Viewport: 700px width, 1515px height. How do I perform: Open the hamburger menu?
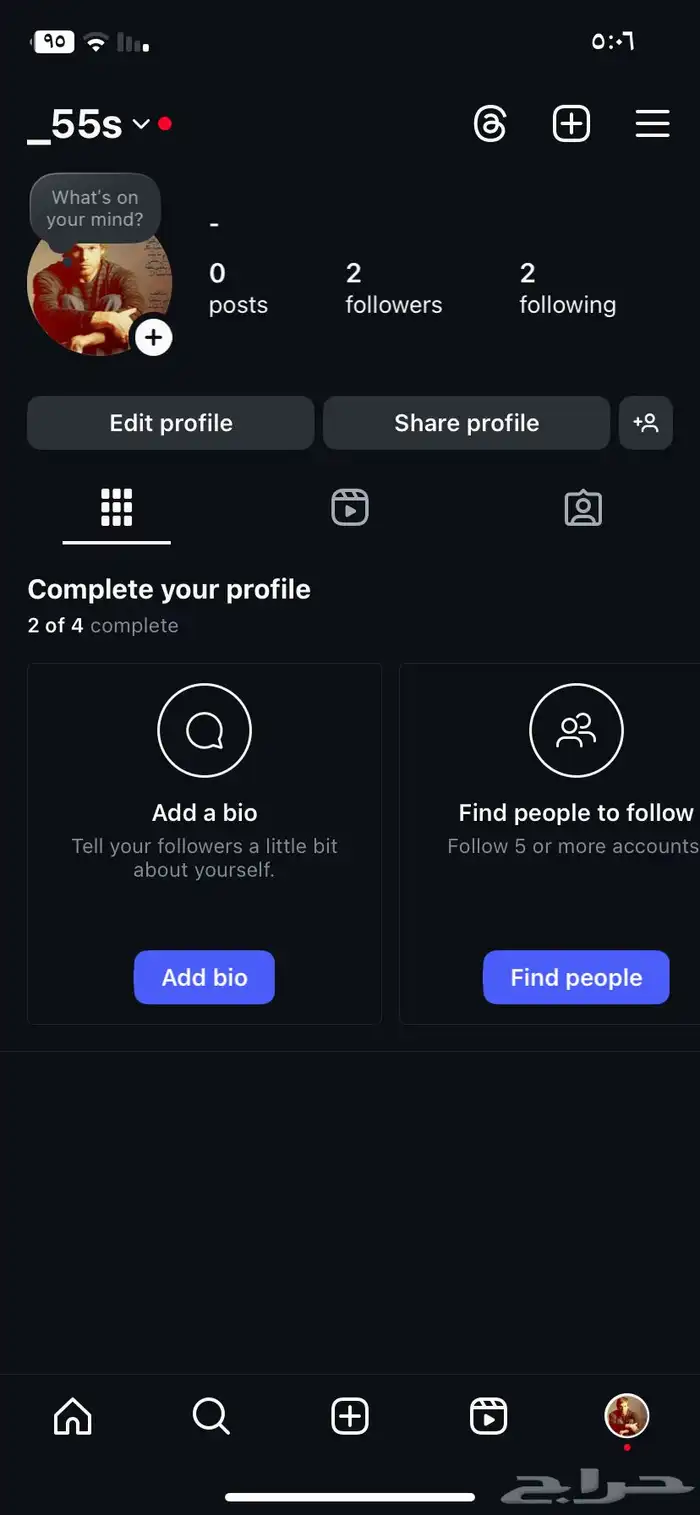tap(652, 124)
